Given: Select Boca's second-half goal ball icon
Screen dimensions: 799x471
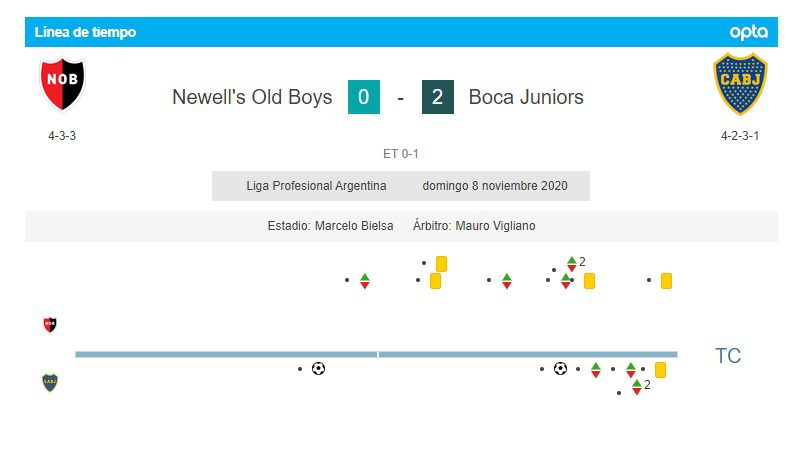Looking at the screenshot, I should pyautogui.click(x=560, y=369).
